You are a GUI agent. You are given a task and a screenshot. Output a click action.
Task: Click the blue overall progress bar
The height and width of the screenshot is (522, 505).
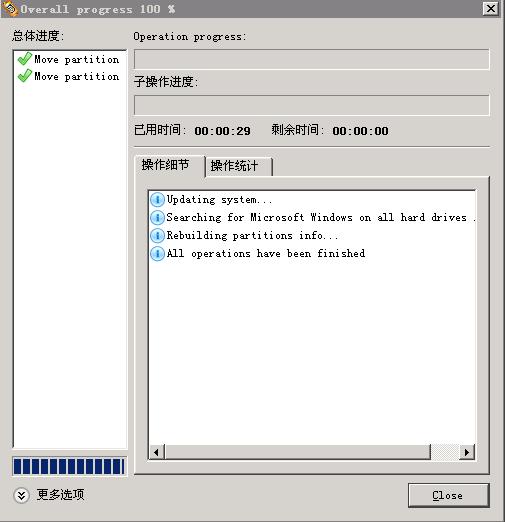[69, 466]
